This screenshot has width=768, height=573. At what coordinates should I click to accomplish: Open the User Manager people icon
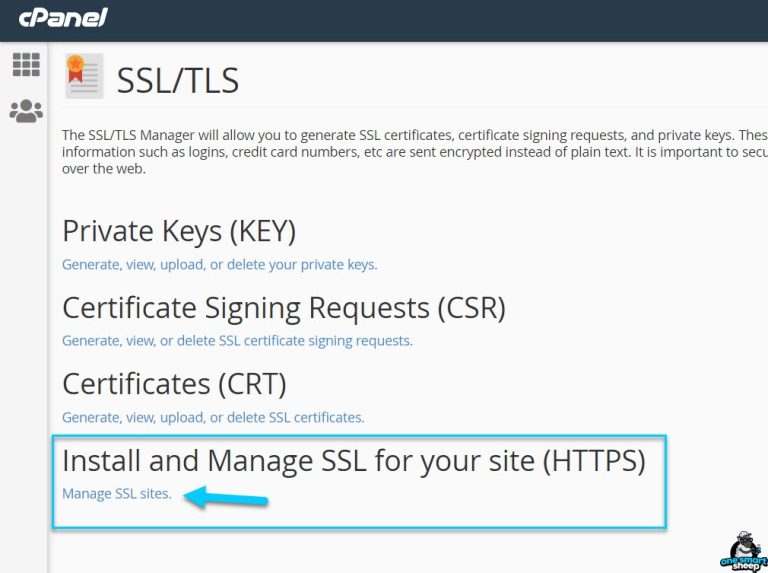pyautogui.click(x=26, y=111)
